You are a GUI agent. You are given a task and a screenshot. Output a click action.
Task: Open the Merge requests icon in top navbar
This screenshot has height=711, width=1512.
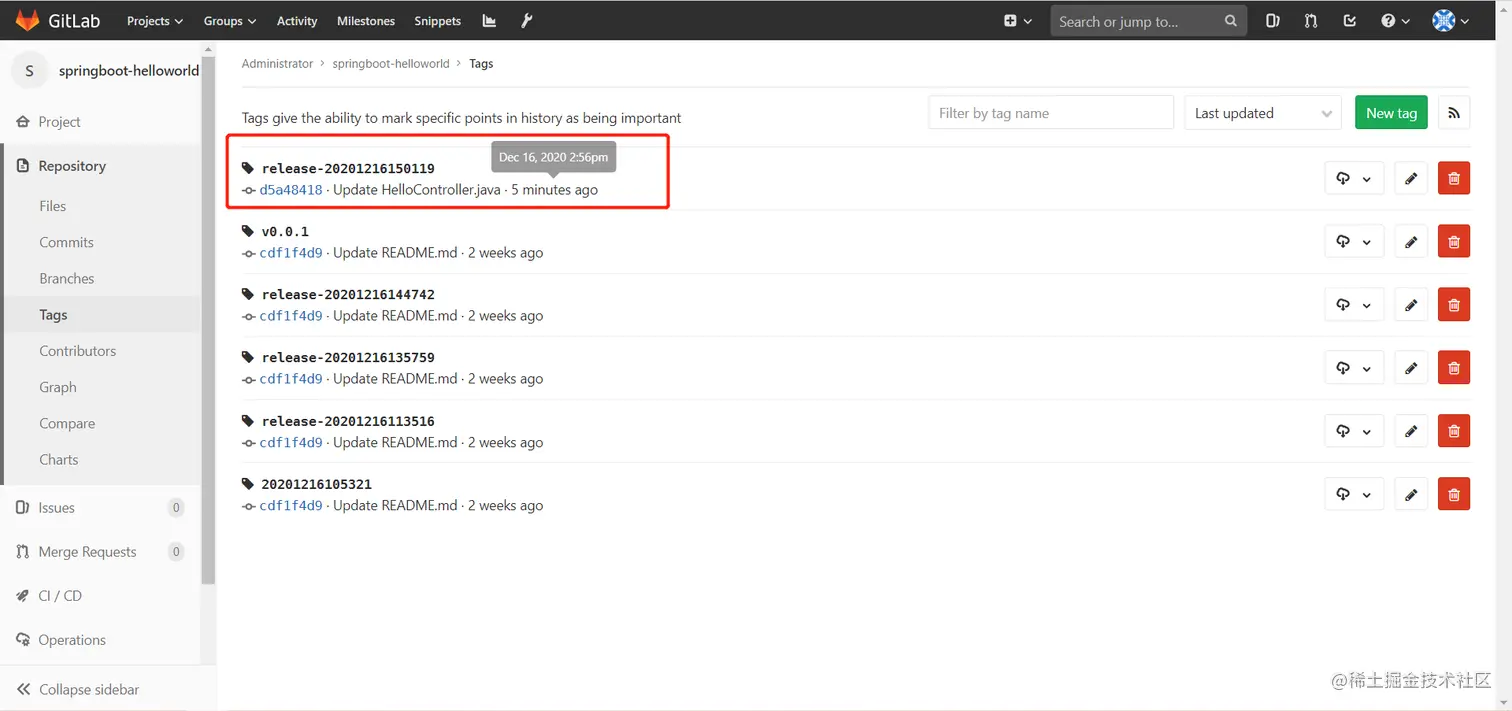point(1311,20)
